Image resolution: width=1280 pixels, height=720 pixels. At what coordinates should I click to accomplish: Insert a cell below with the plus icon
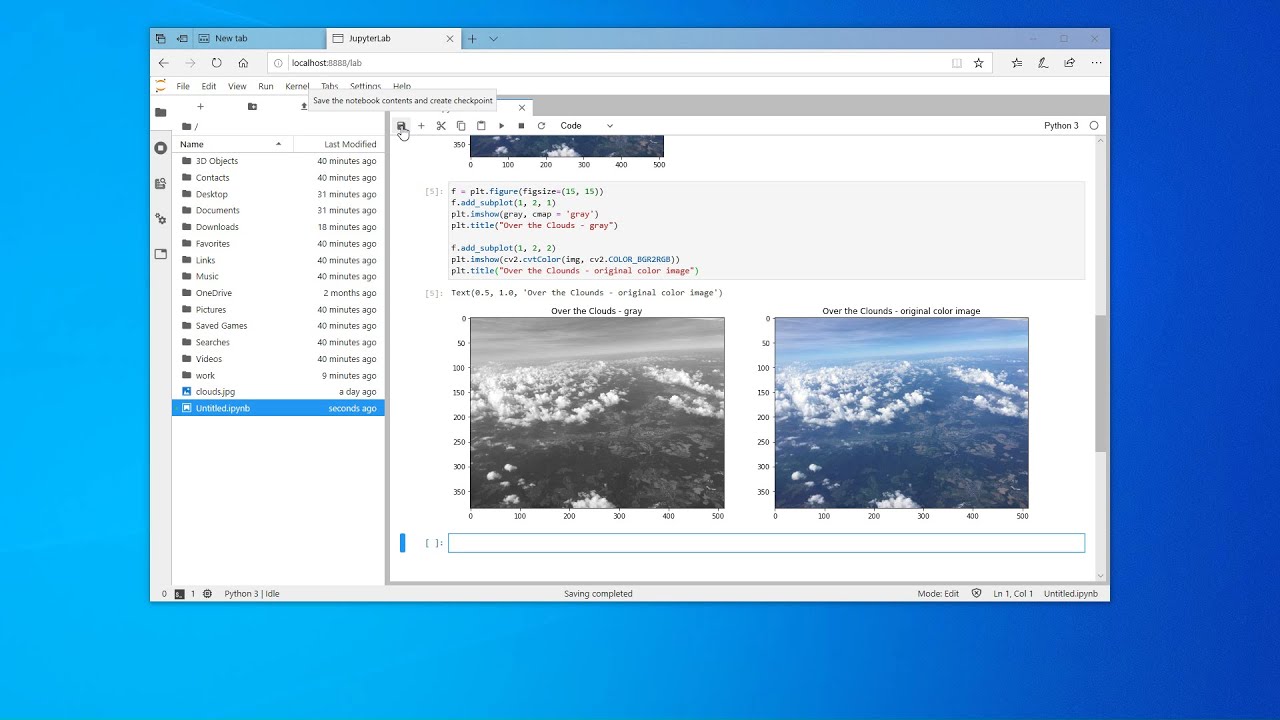(x=421, y=126)
